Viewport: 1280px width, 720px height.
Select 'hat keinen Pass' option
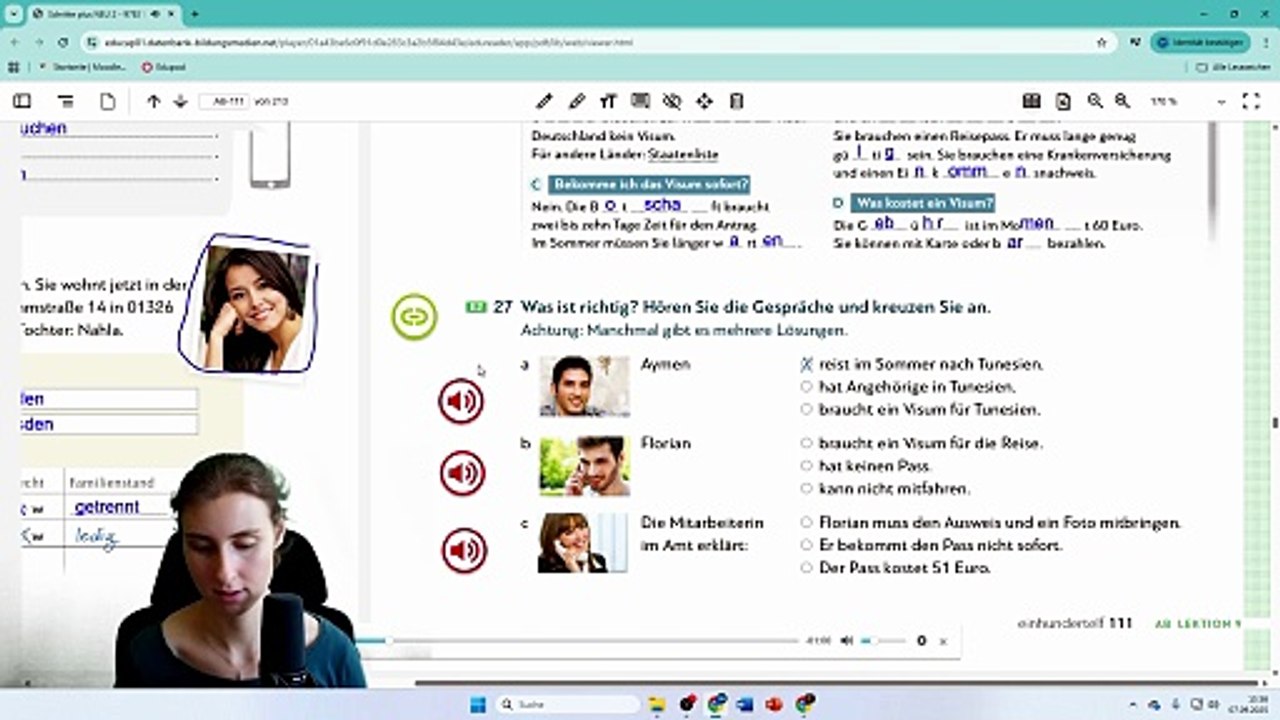point(806,466)
